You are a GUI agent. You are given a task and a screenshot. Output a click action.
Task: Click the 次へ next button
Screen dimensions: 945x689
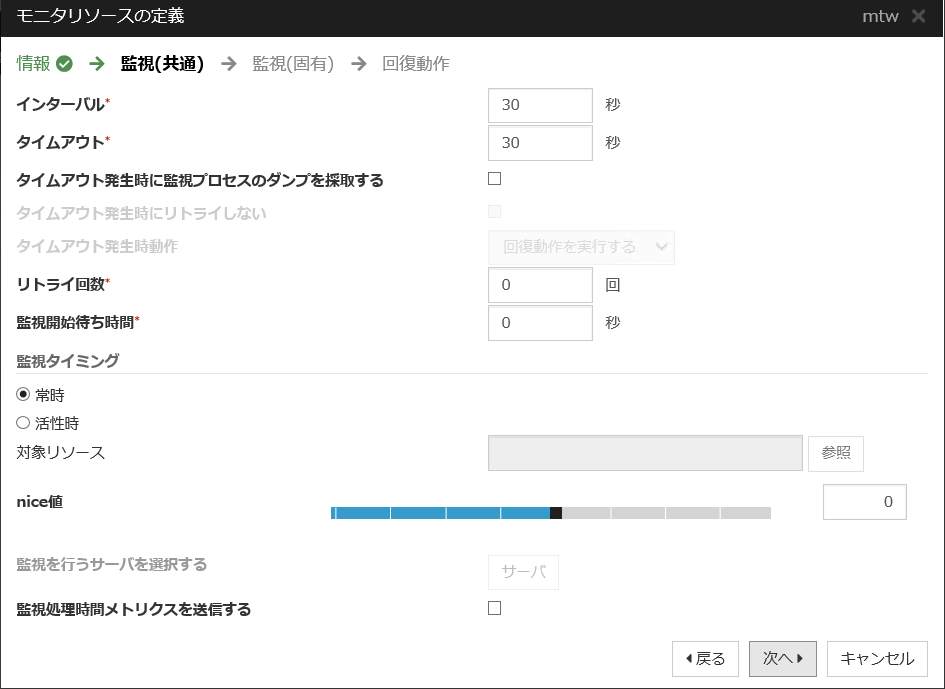[x=782, y=659]
